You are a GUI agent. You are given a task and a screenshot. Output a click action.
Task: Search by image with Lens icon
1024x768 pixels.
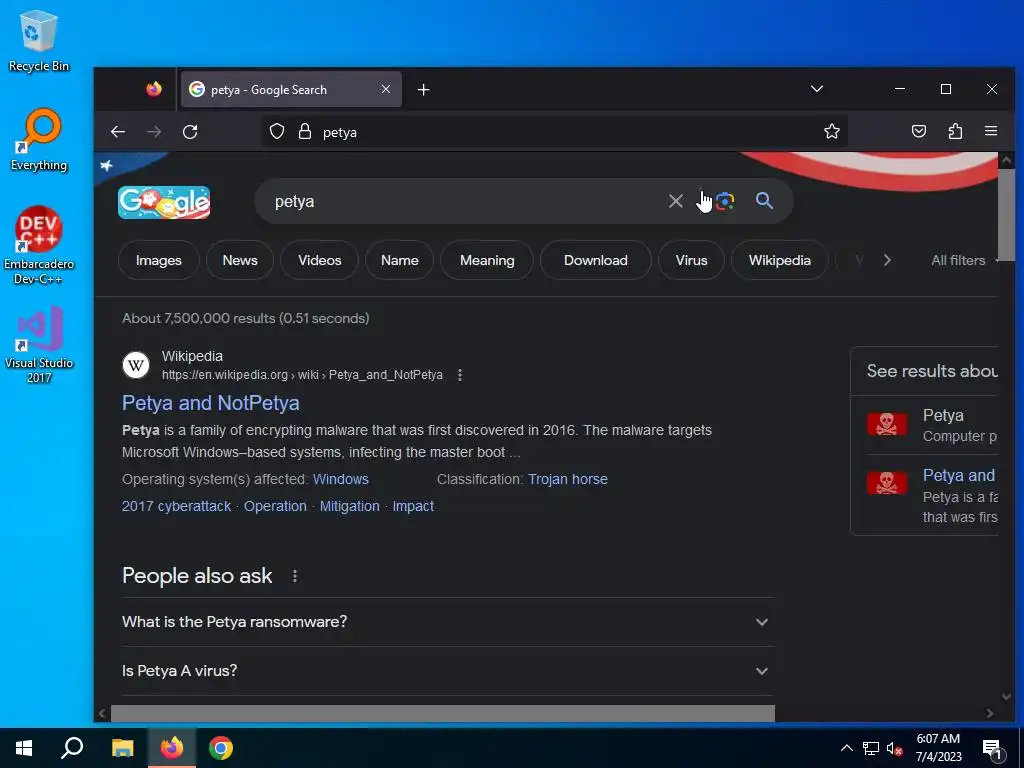click(725, 201)
